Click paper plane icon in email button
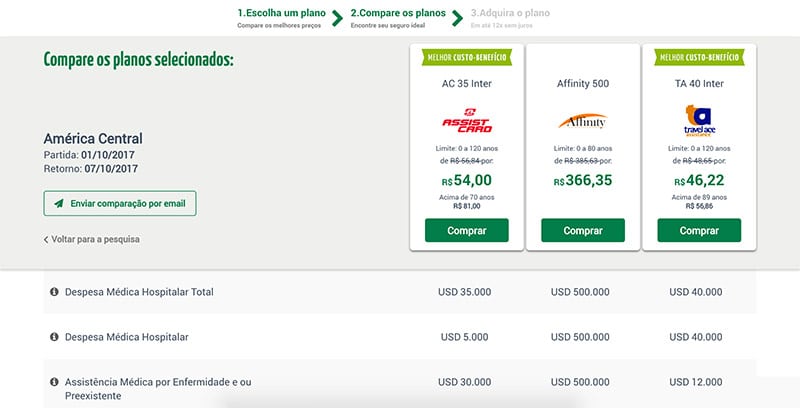Viewport: 800px width, 408px height. tap(59, 203)
